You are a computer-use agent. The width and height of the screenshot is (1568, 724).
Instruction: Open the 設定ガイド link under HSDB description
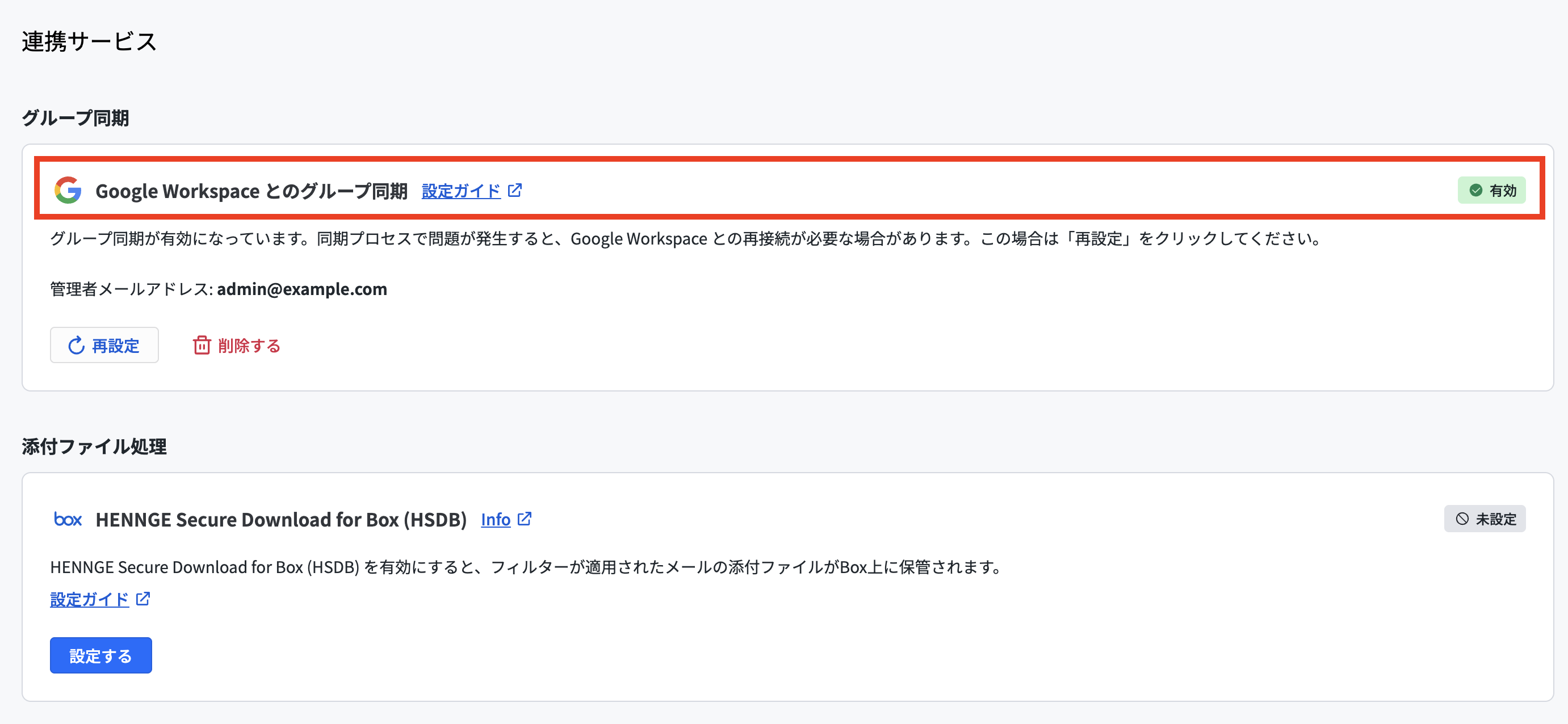pyautogui.click(x=90, y=599)
